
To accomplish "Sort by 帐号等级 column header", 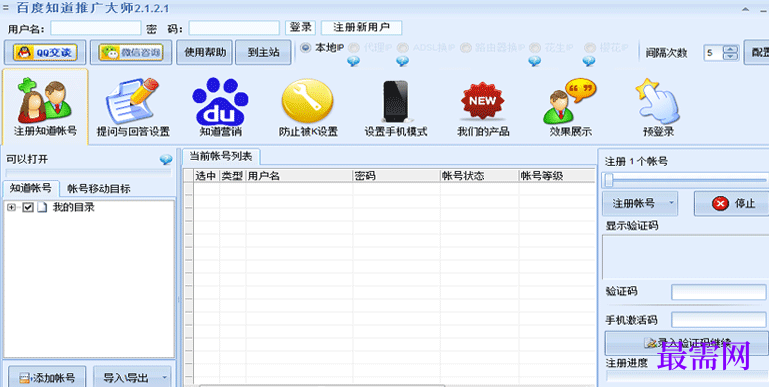I will click(x=557, y=176).
